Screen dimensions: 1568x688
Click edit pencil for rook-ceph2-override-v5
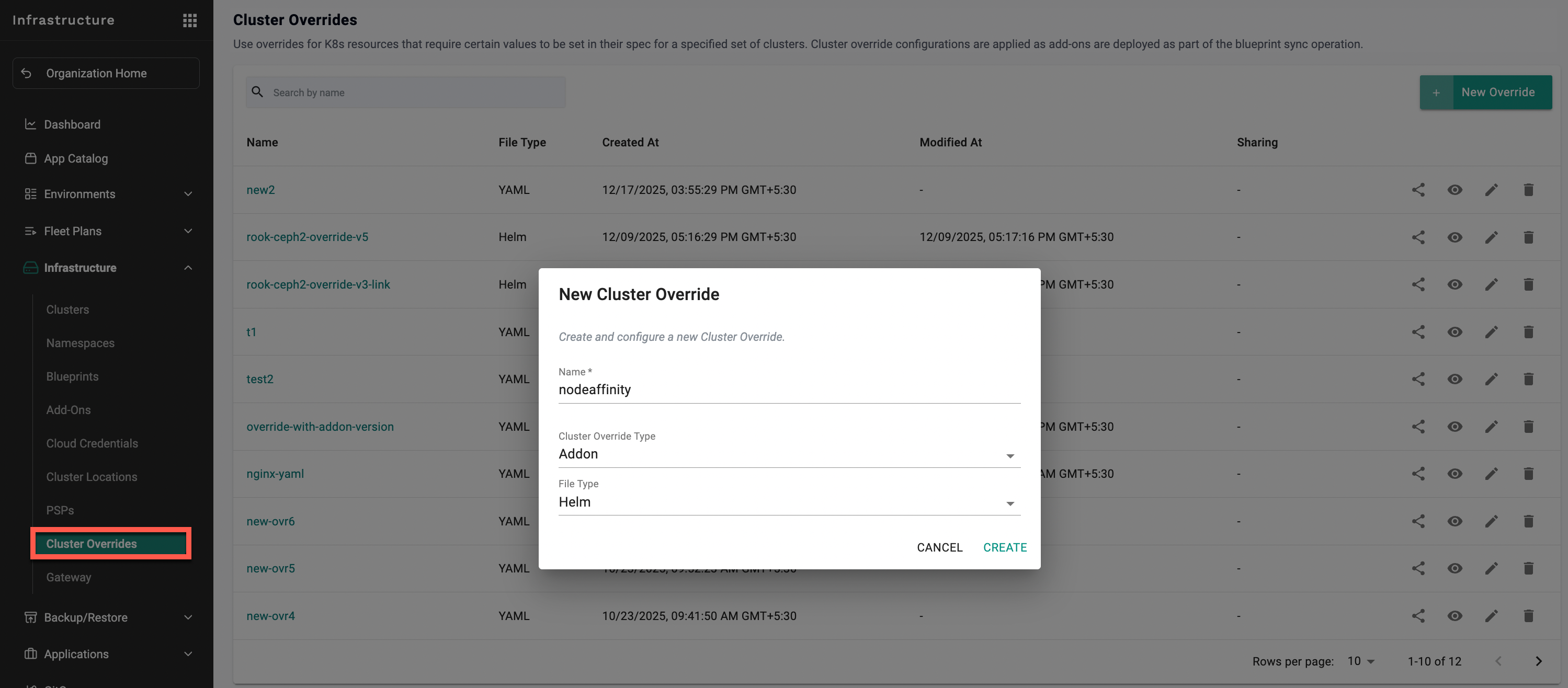pos(1491,237)
